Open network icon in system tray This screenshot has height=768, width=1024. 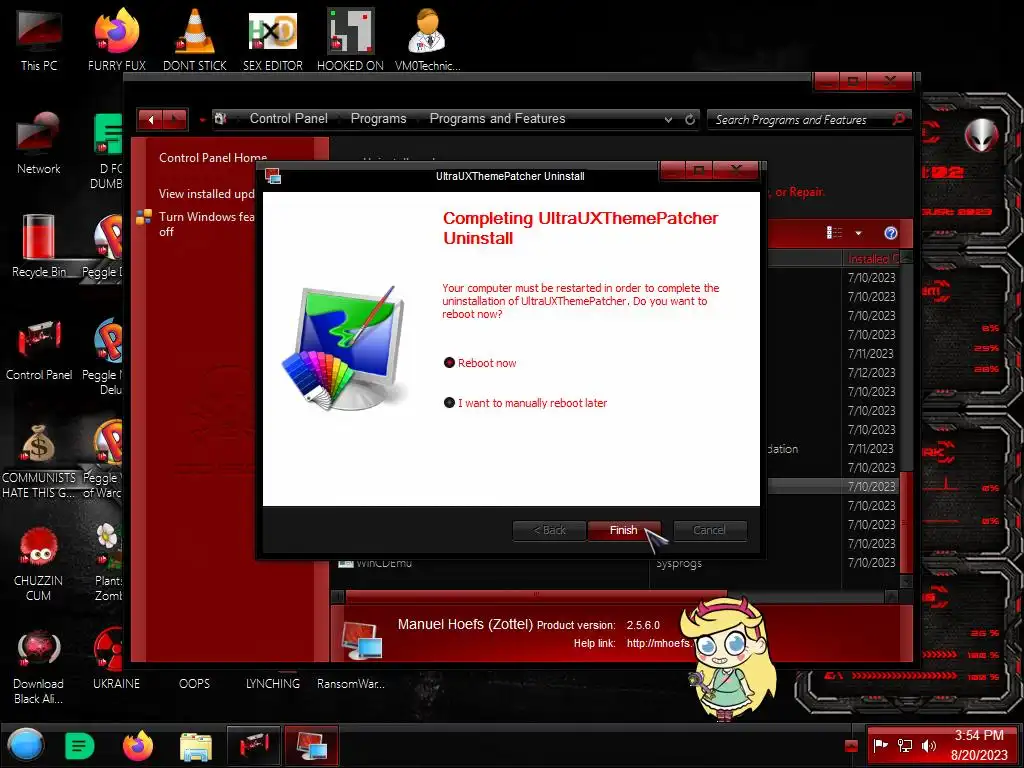pos(904,745)
